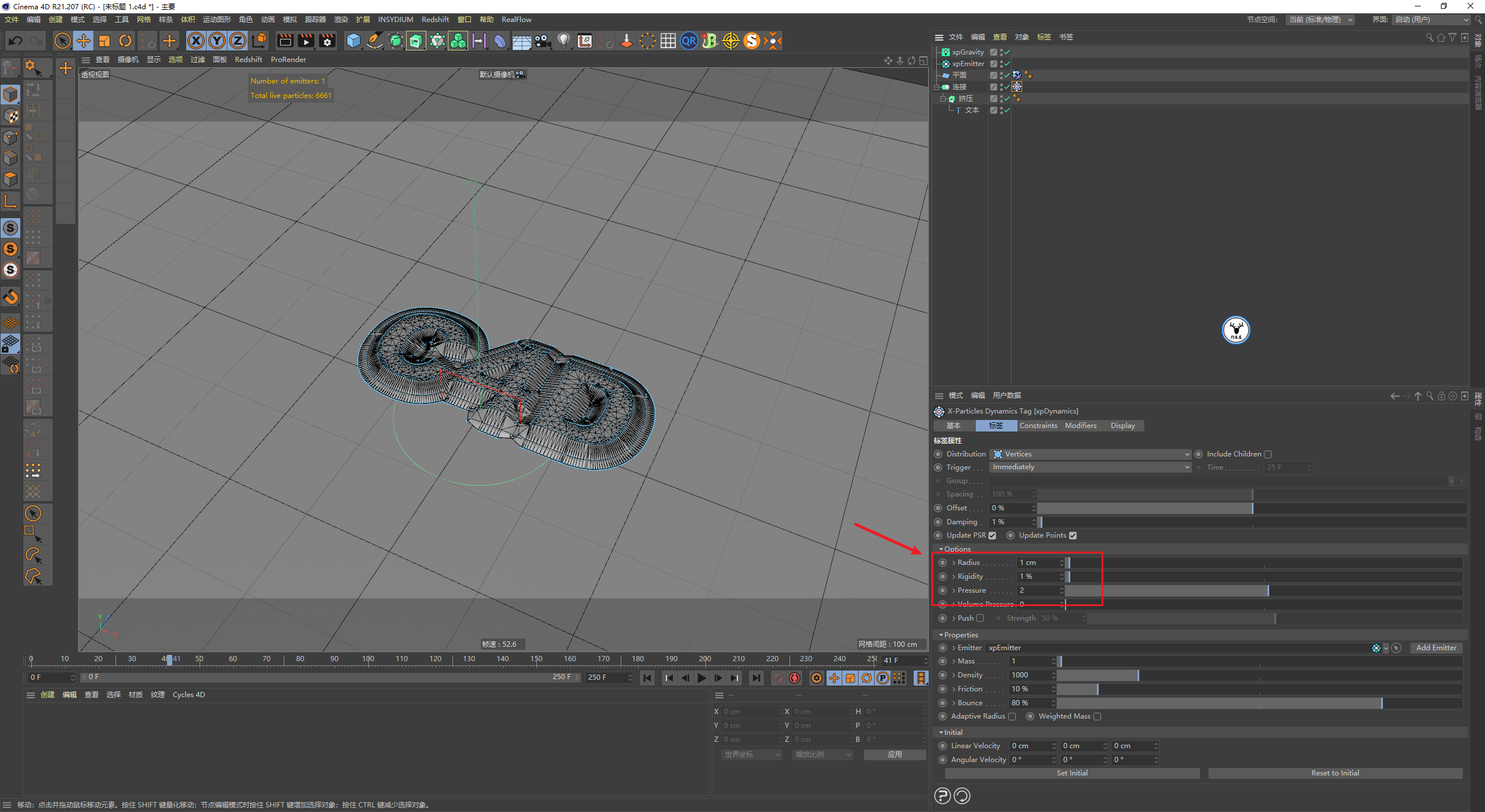Switch to the Constraints tab

(1038, 426)
